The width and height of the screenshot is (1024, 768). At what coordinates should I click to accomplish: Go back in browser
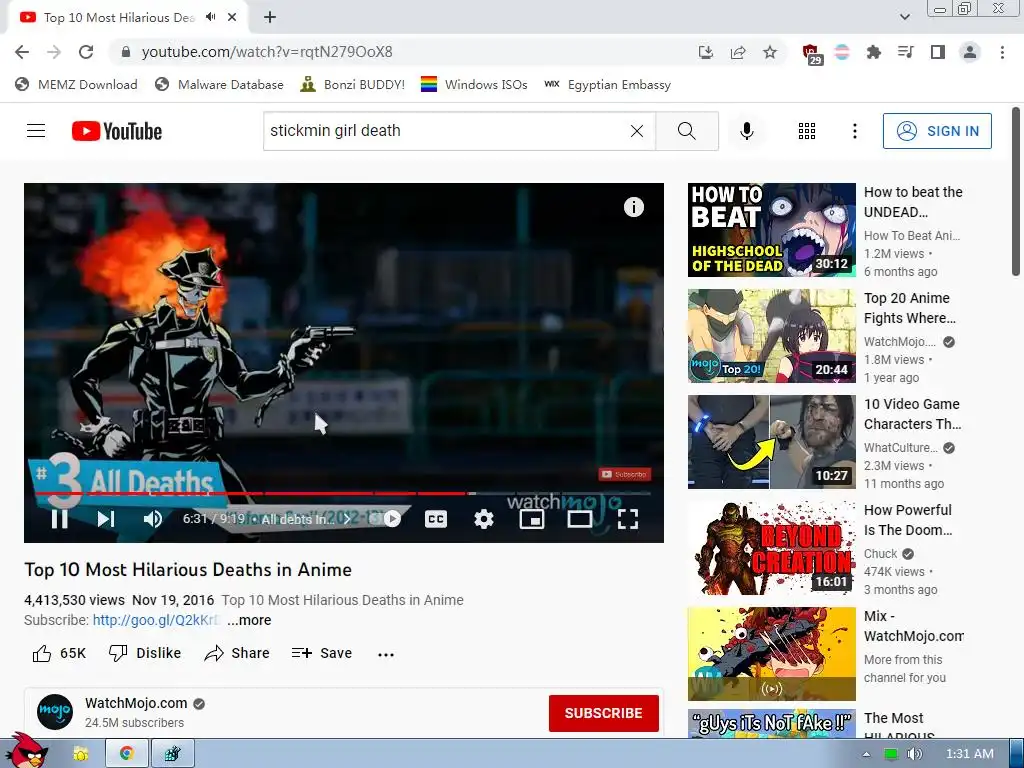coord(22,52)
